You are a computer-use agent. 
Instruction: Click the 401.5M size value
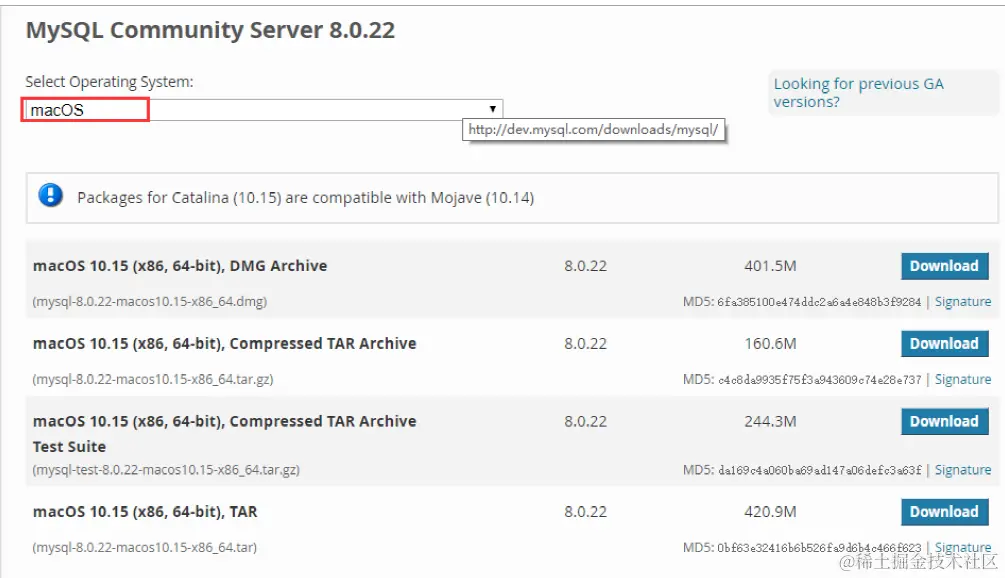click(x=770, y=266)
